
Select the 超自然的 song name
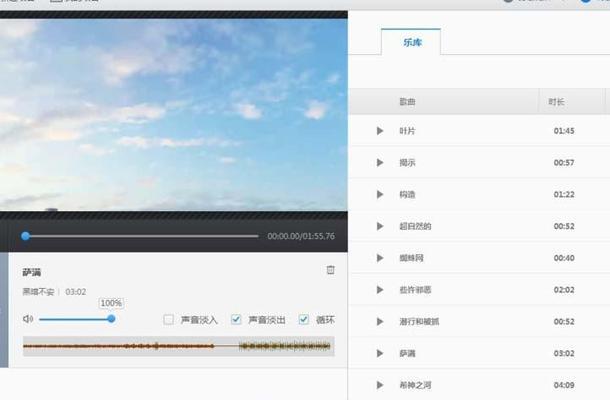point(415,226)
